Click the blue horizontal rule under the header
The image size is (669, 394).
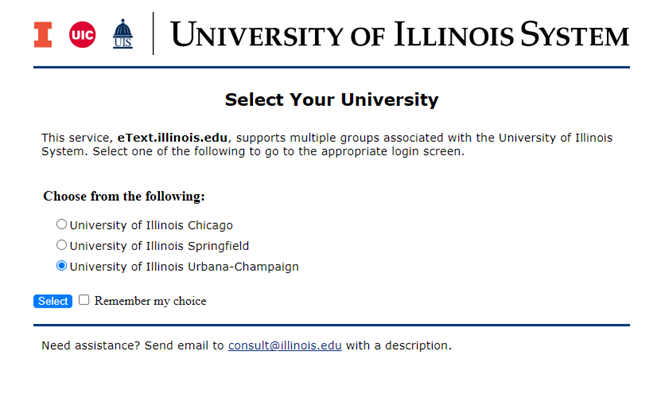coord(332,67)
